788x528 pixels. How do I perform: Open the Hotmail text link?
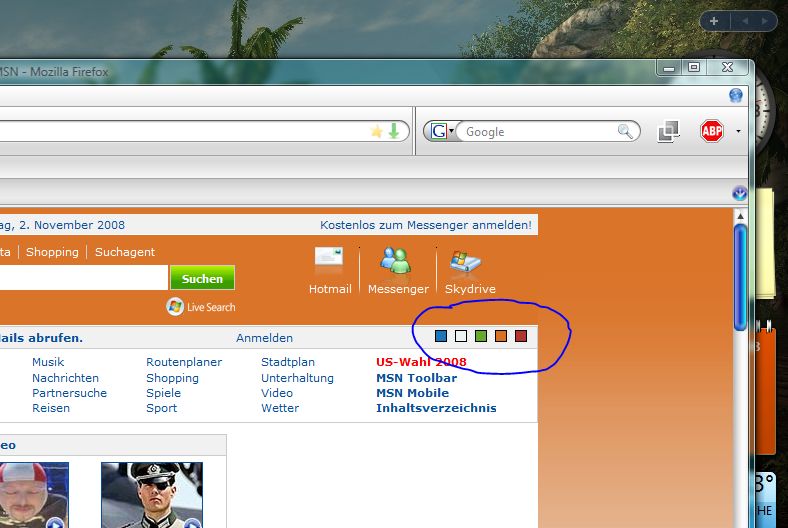[330, 289]
